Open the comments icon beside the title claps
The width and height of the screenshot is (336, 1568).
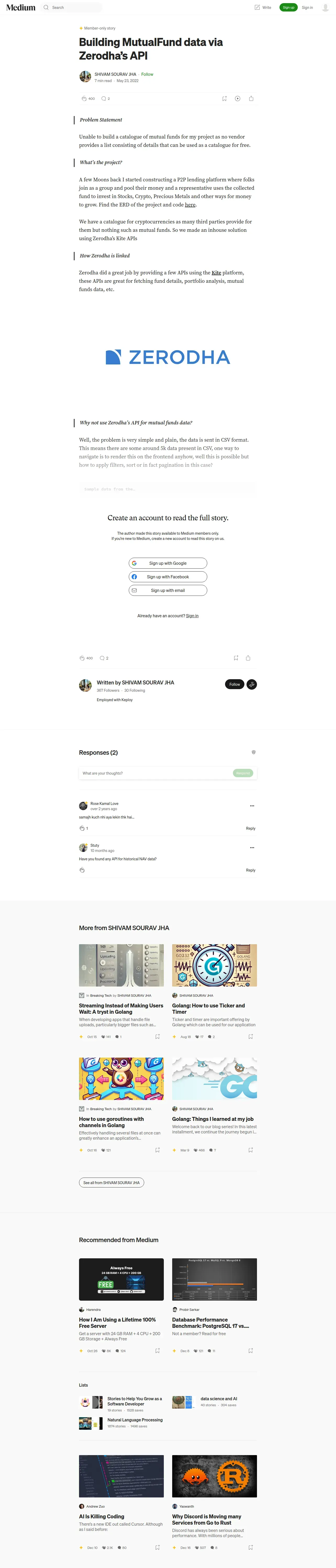tap(104, 99)
